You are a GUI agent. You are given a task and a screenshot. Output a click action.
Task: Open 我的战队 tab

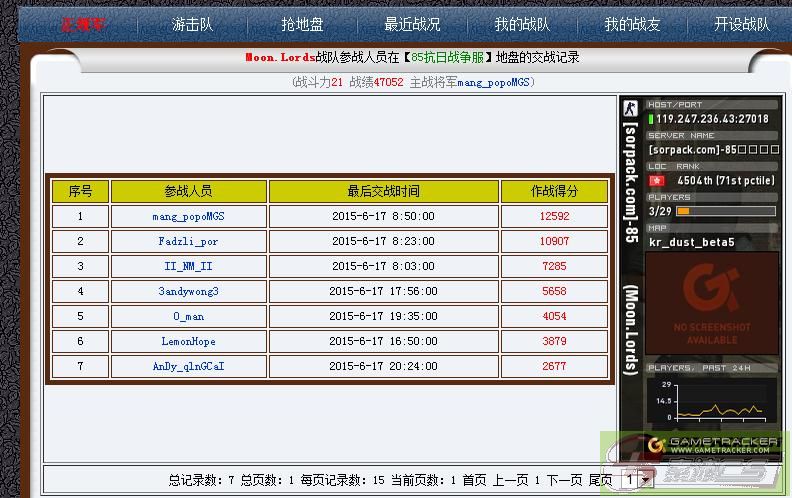(x=522, y=24)
